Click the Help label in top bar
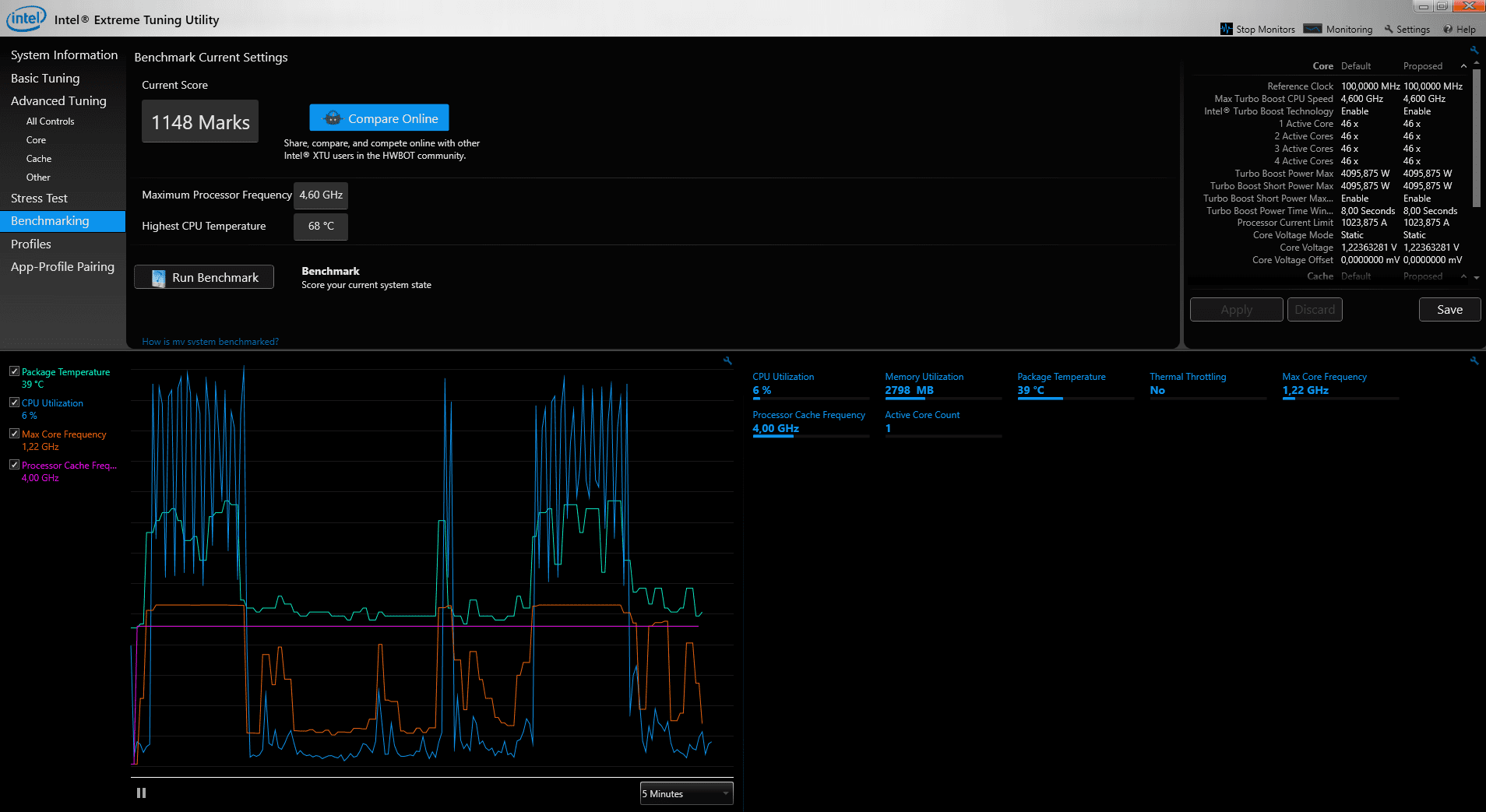 [x=1466, y=30]
